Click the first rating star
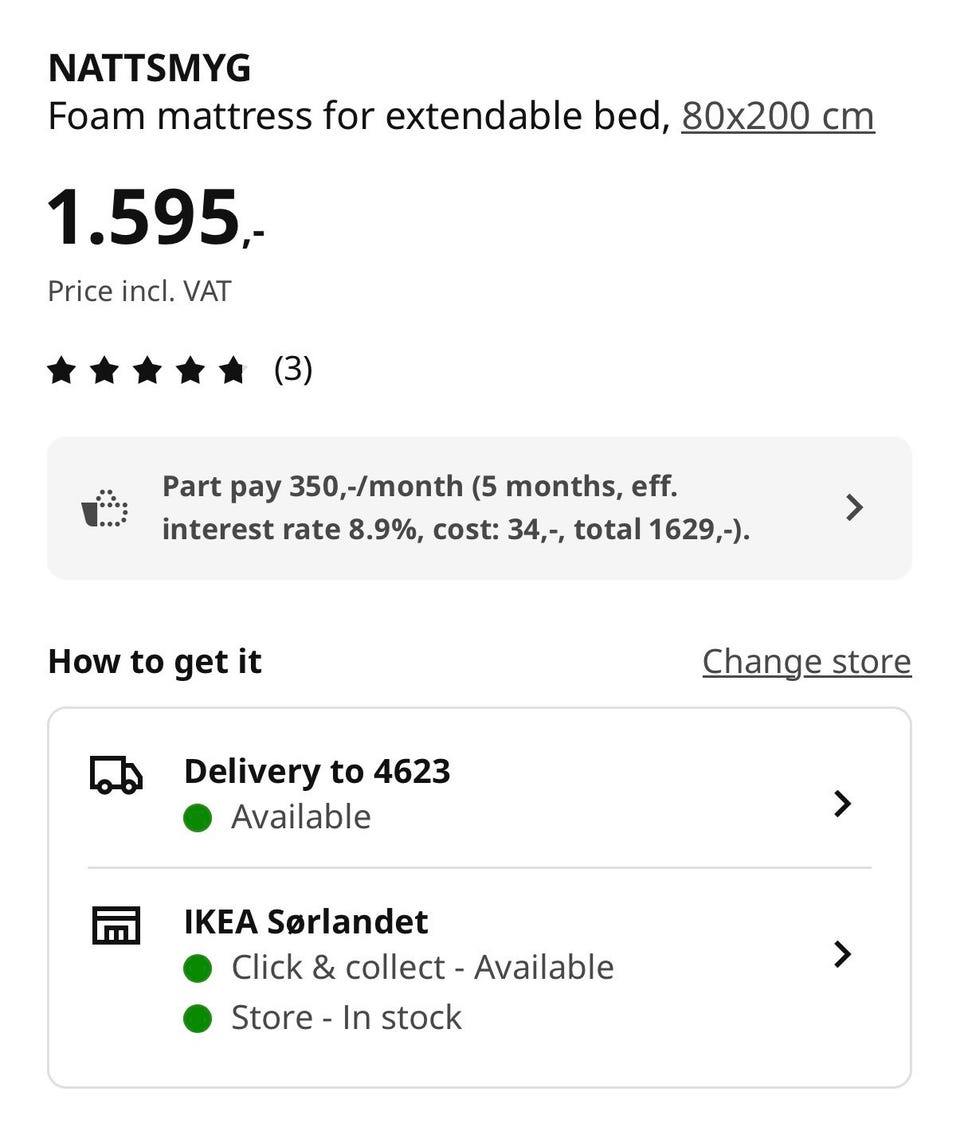The image size is (960, 1123). tap(62, 371)
